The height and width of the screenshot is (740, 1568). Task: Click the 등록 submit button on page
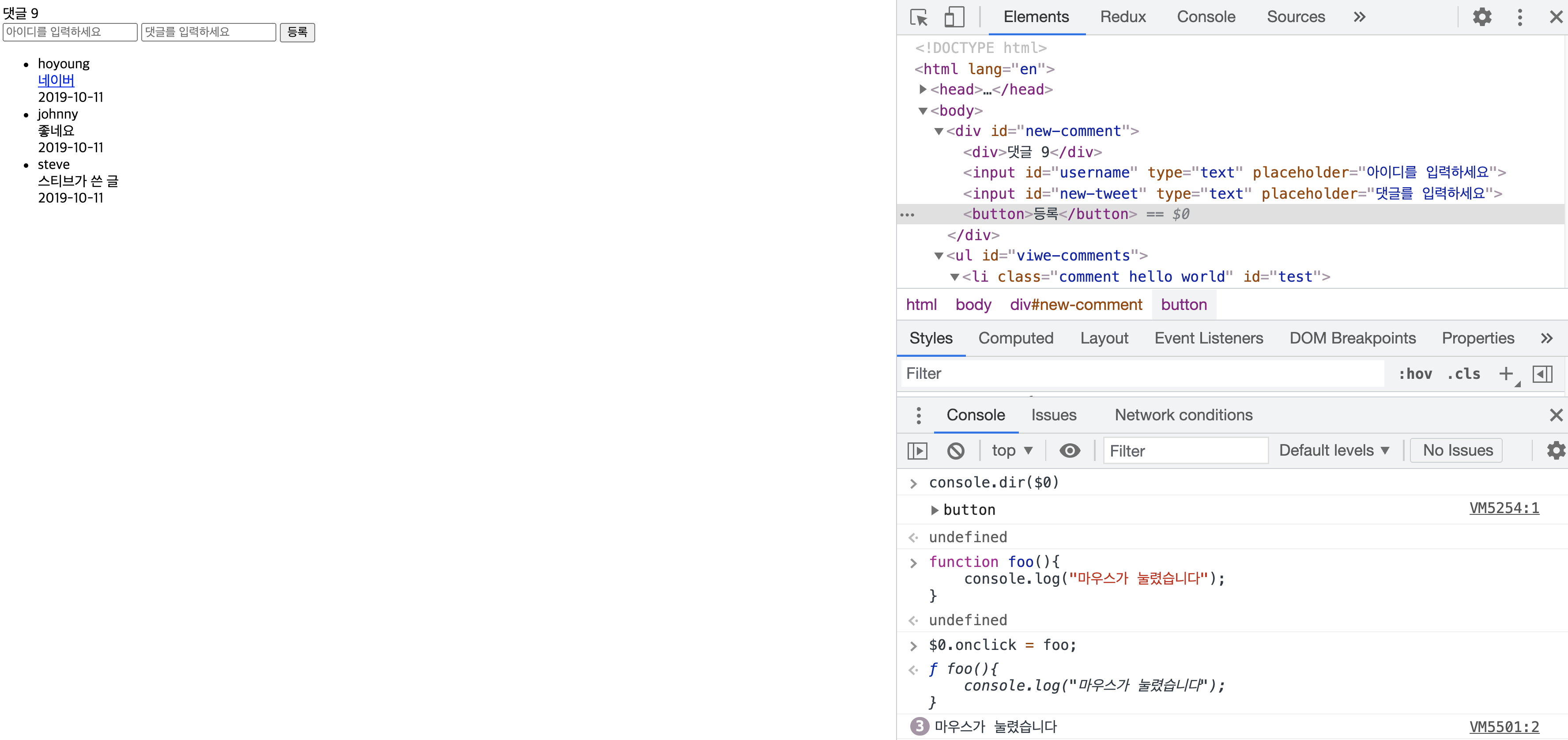tap(297, 32)
